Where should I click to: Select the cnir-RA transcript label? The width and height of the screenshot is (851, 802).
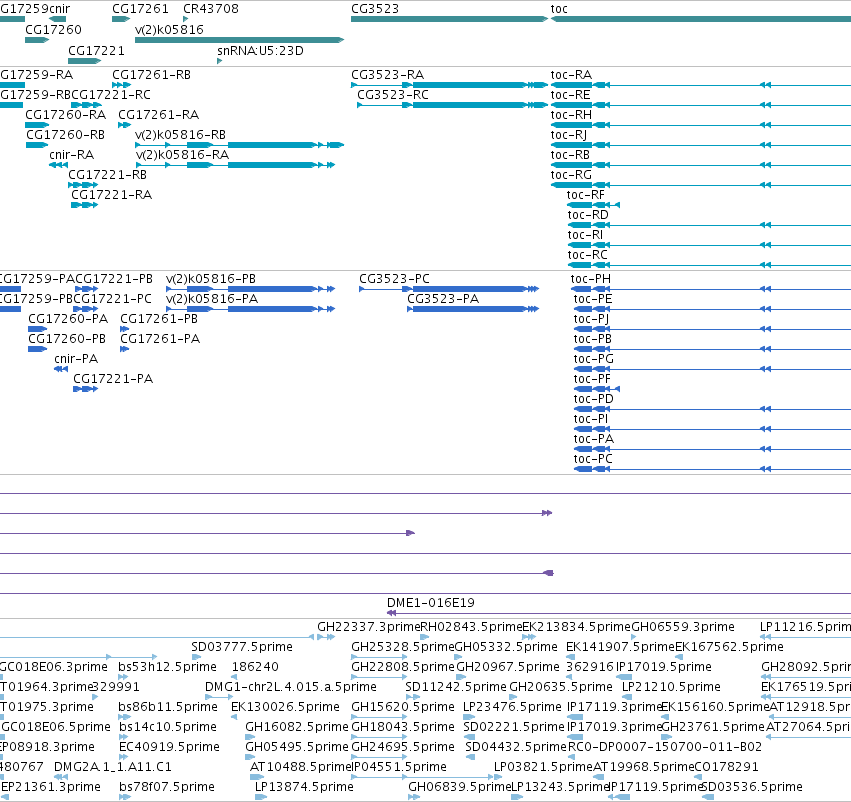(x=72, y=155)
